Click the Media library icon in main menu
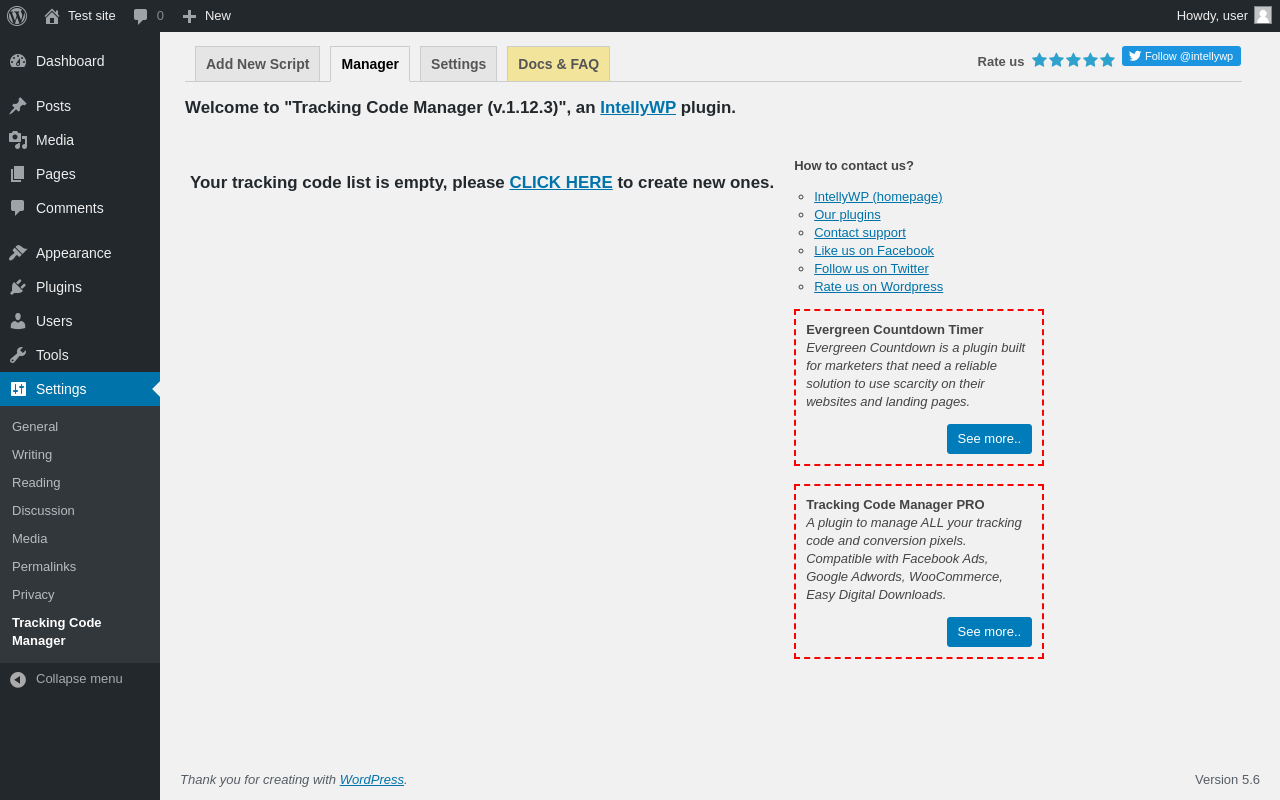This screenshot has width=1280, height=800. [x=18, y=140]
